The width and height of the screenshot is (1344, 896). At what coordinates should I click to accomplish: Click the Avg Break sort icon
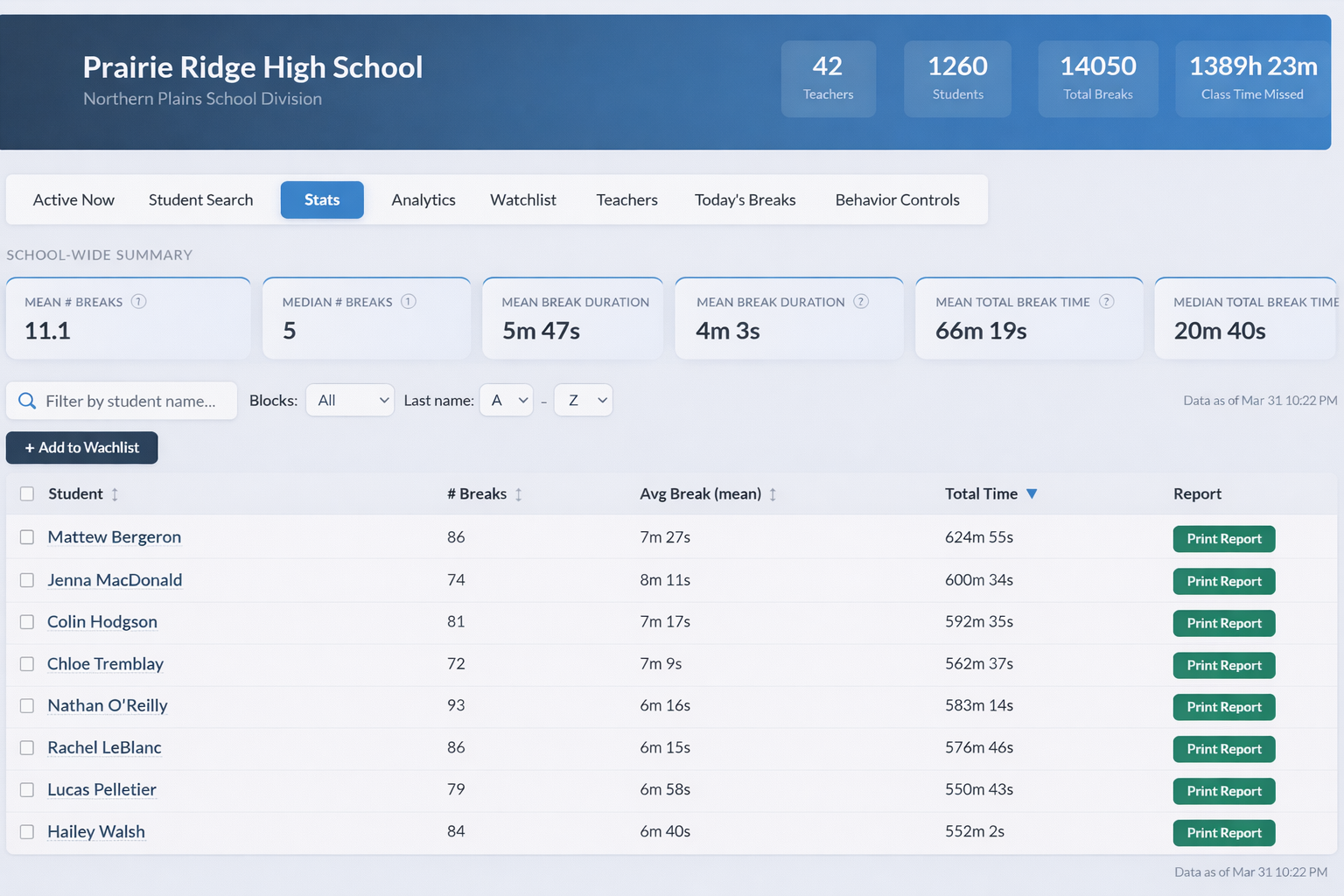click(x=773, y=493)
